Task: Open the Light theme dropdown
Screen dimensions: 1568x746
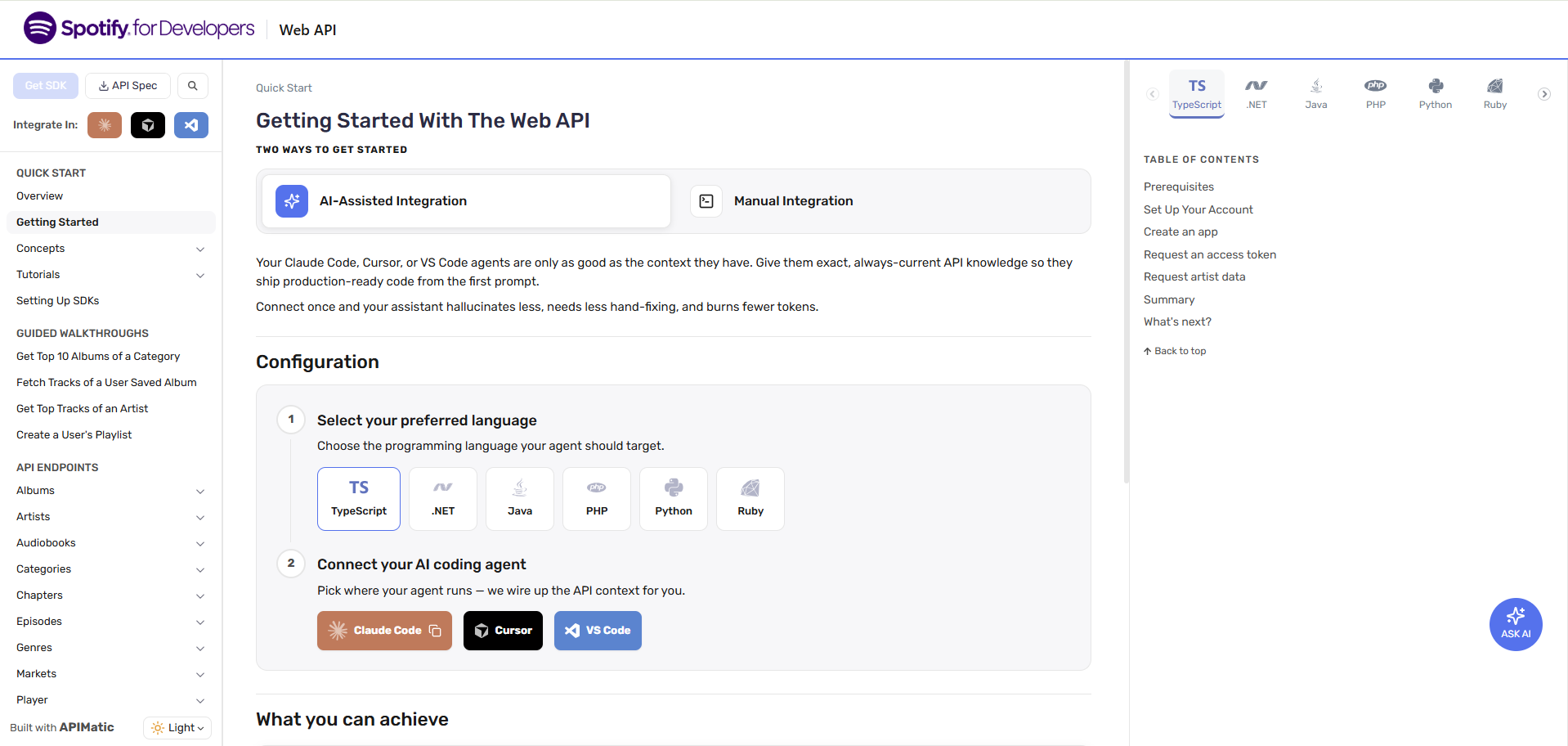Action: point(177,728)
